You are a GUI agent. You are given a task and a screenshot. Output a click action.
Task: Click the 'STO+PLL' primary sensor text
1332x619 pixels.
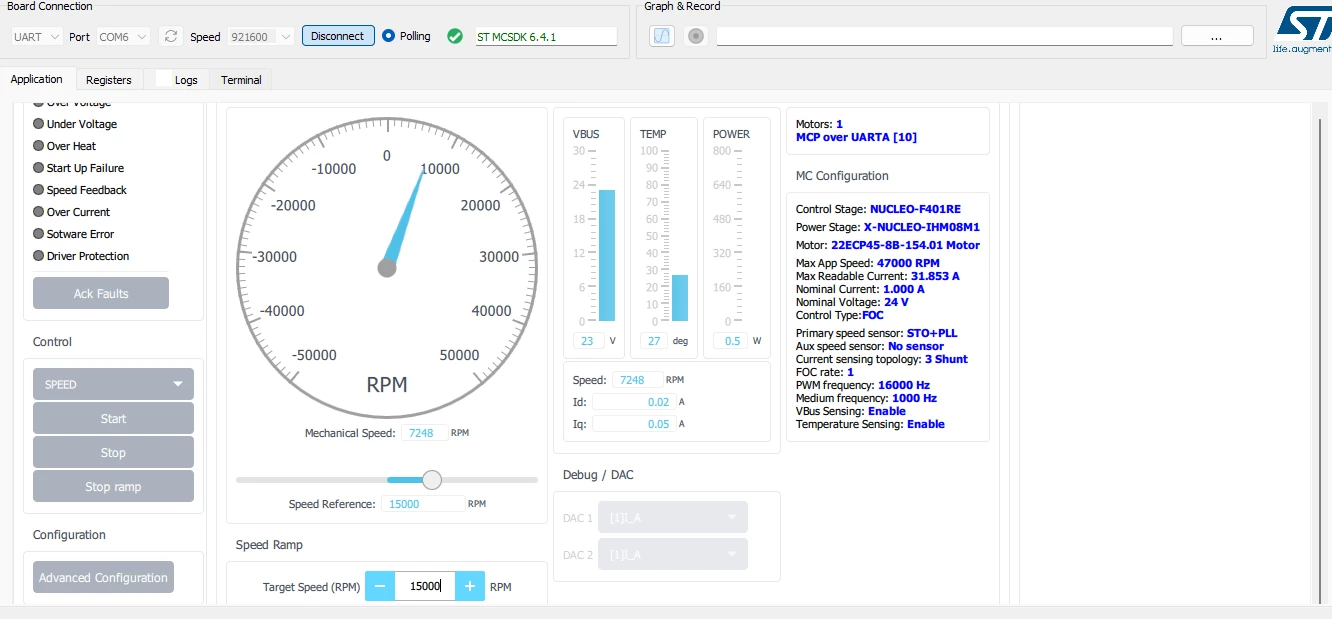point(932,333)
